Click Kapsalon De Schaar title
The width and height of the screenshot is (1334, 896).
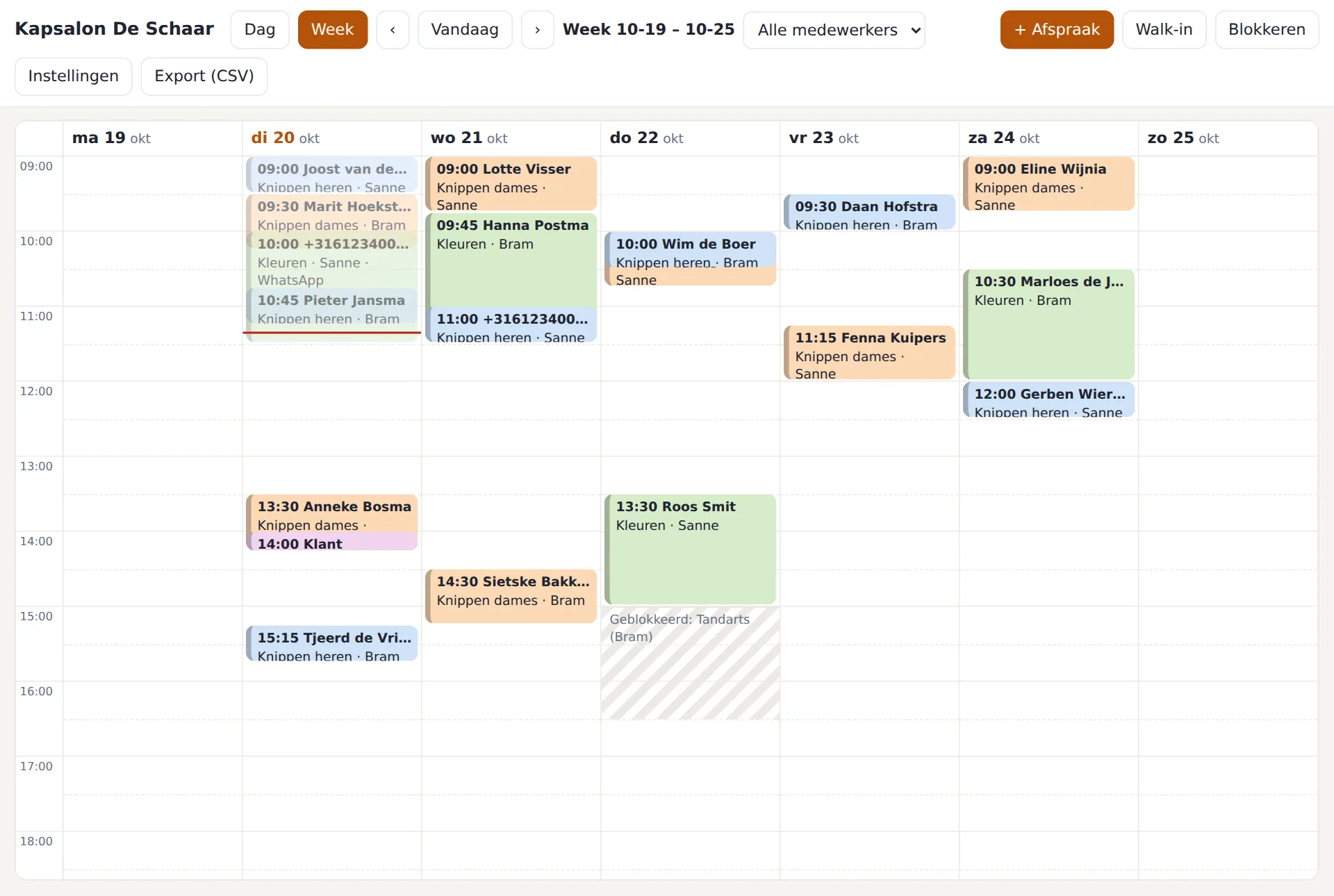click(115, 29)
